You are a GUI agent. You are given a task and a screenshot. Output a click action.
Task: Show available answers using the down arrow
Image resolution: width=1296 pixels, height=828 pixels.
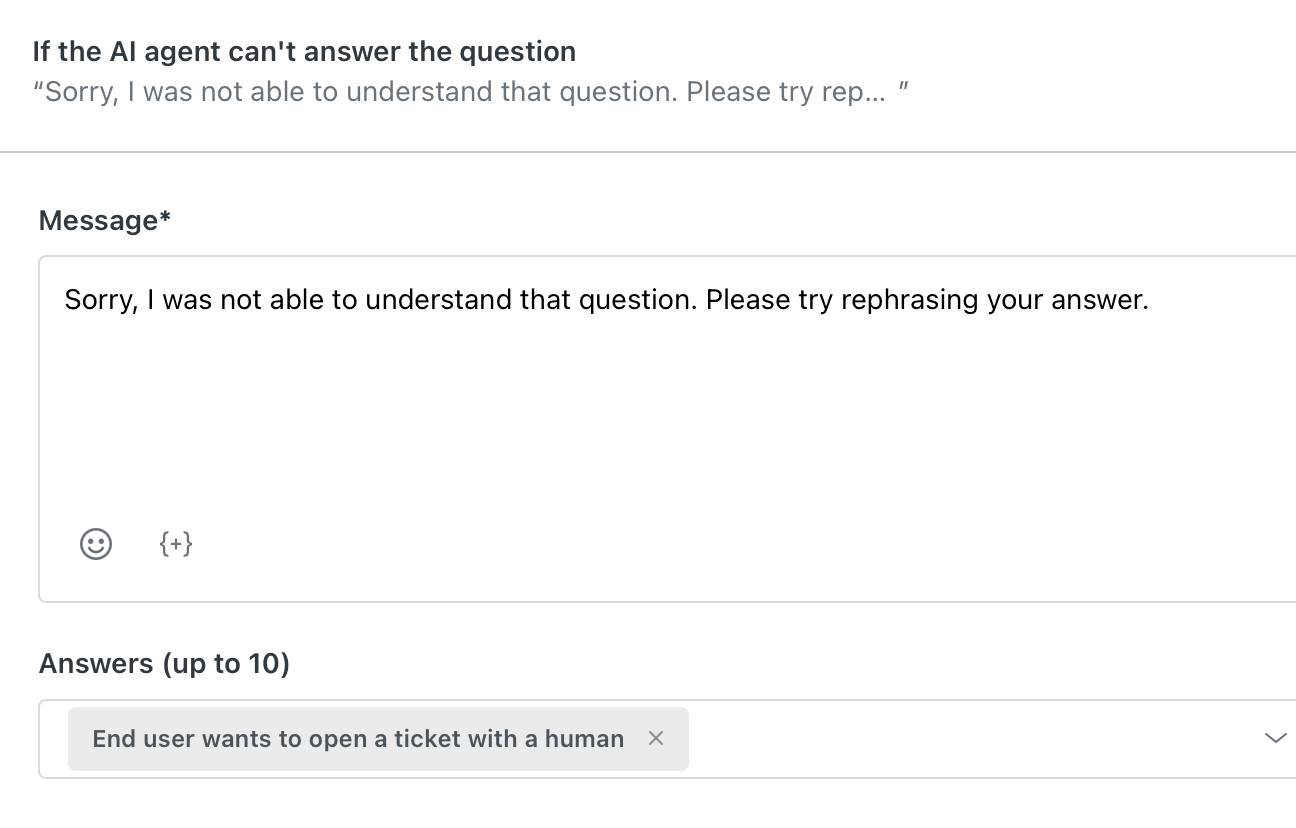pos(1274,739)
